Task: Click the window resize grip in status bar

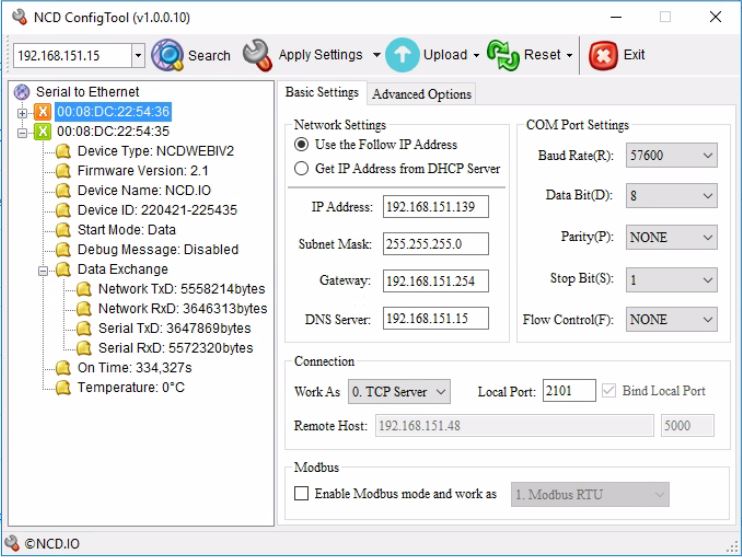Action: (x=732, y=548)
